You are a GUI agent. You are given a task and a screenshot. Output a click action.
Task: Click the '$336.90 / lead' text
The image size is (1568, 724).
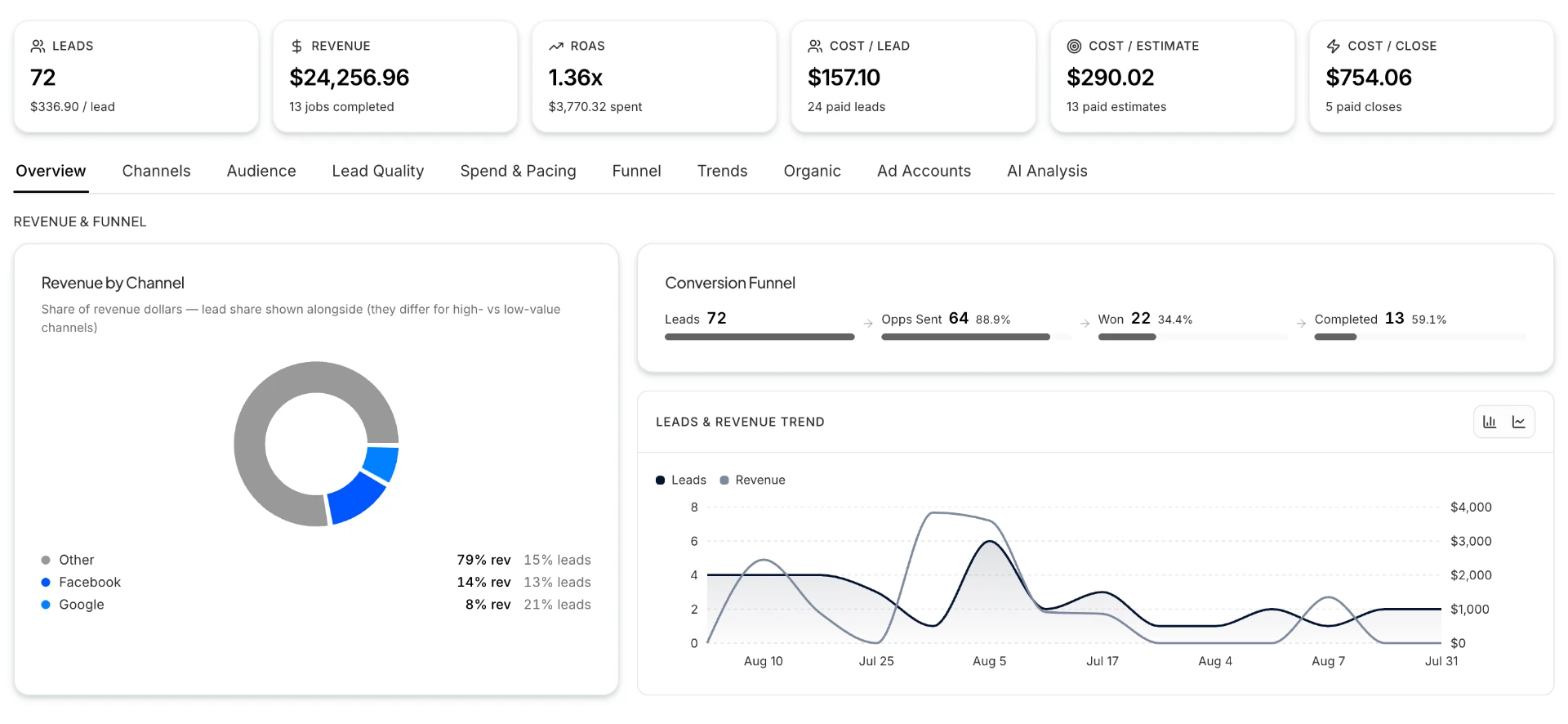[x=73, y=107]
